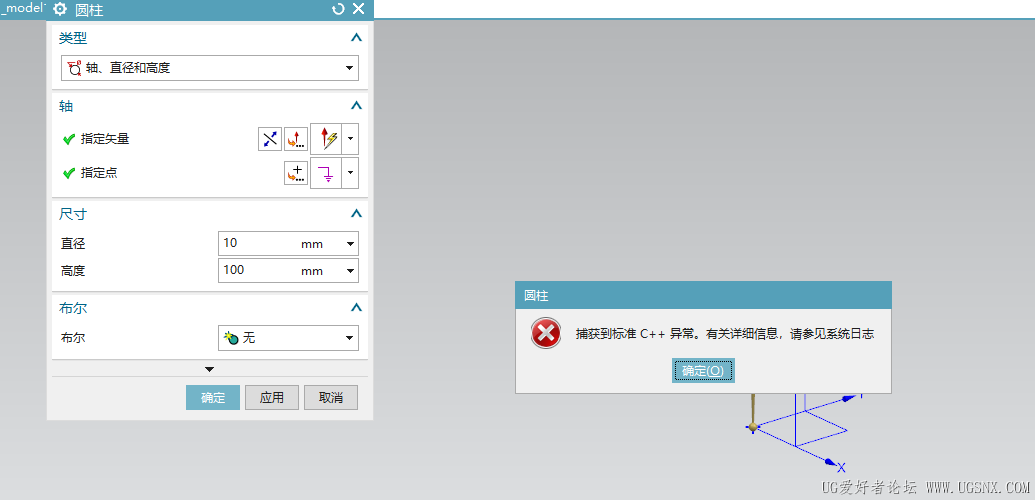1035x500 pixels.
Task: Click the 确定 button in Cylinder dialog
Action: click(x=213, y=398)
